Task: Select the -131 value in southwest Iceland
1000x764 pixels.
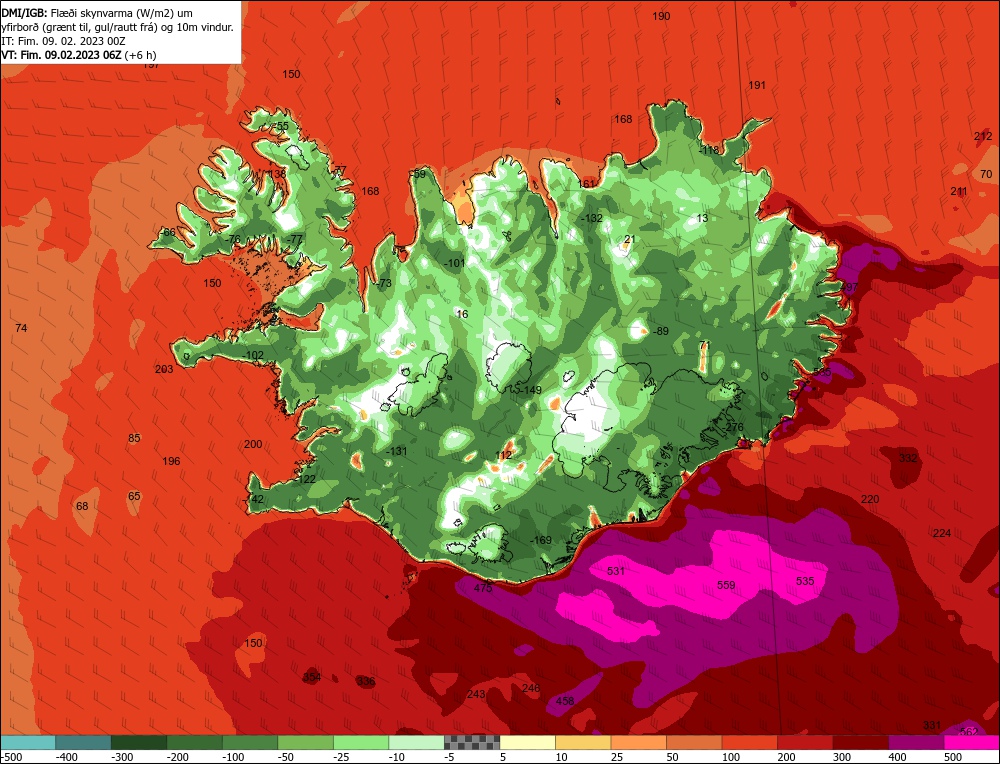Action: [x=396, y=451]
